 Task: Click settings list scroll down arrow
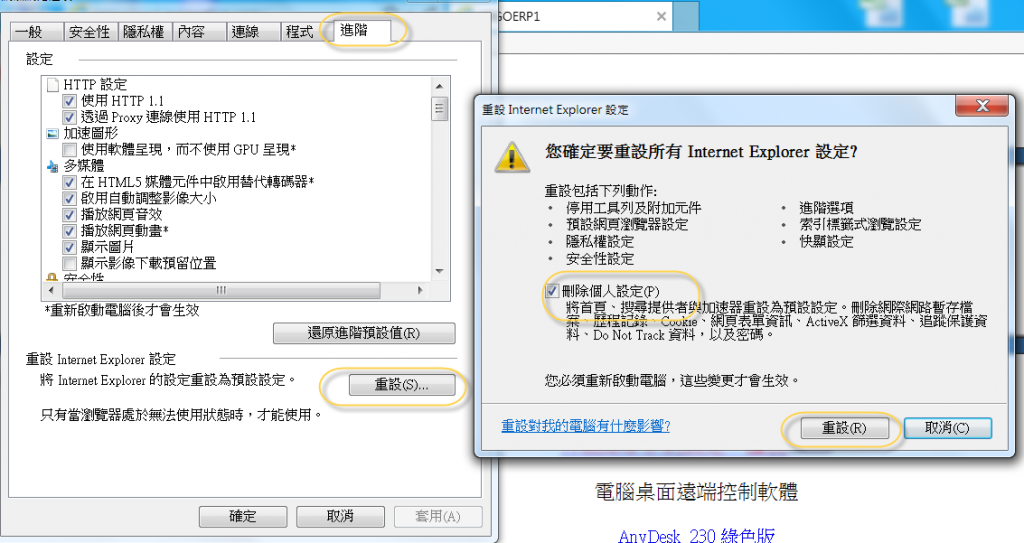[x=440, y=272]
